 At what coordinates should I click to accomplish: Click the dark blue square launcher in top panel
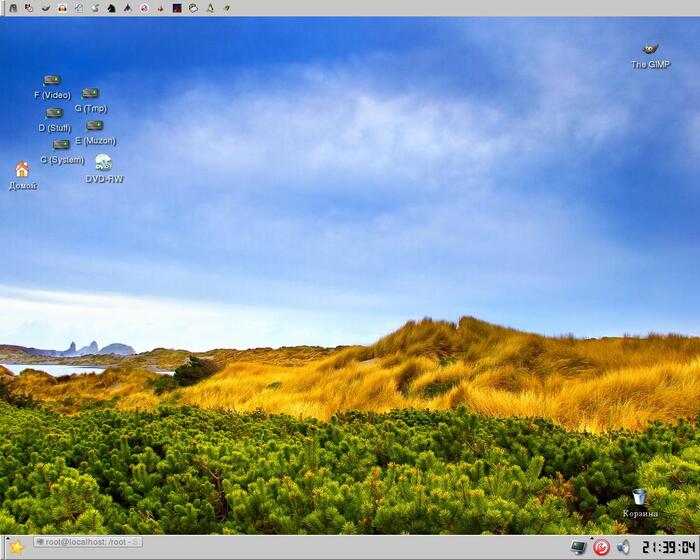pyautogui.click(x=177, y=7)
